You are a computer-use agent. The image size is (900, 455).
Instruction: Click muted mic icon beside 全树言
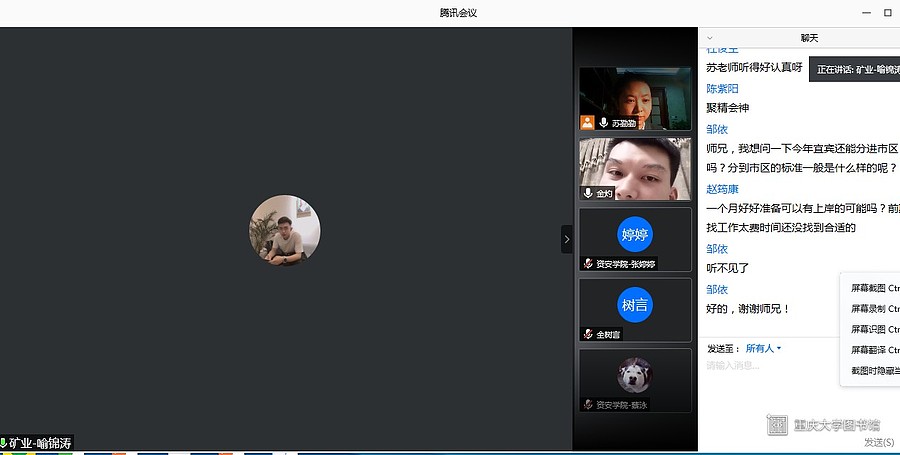588,334
